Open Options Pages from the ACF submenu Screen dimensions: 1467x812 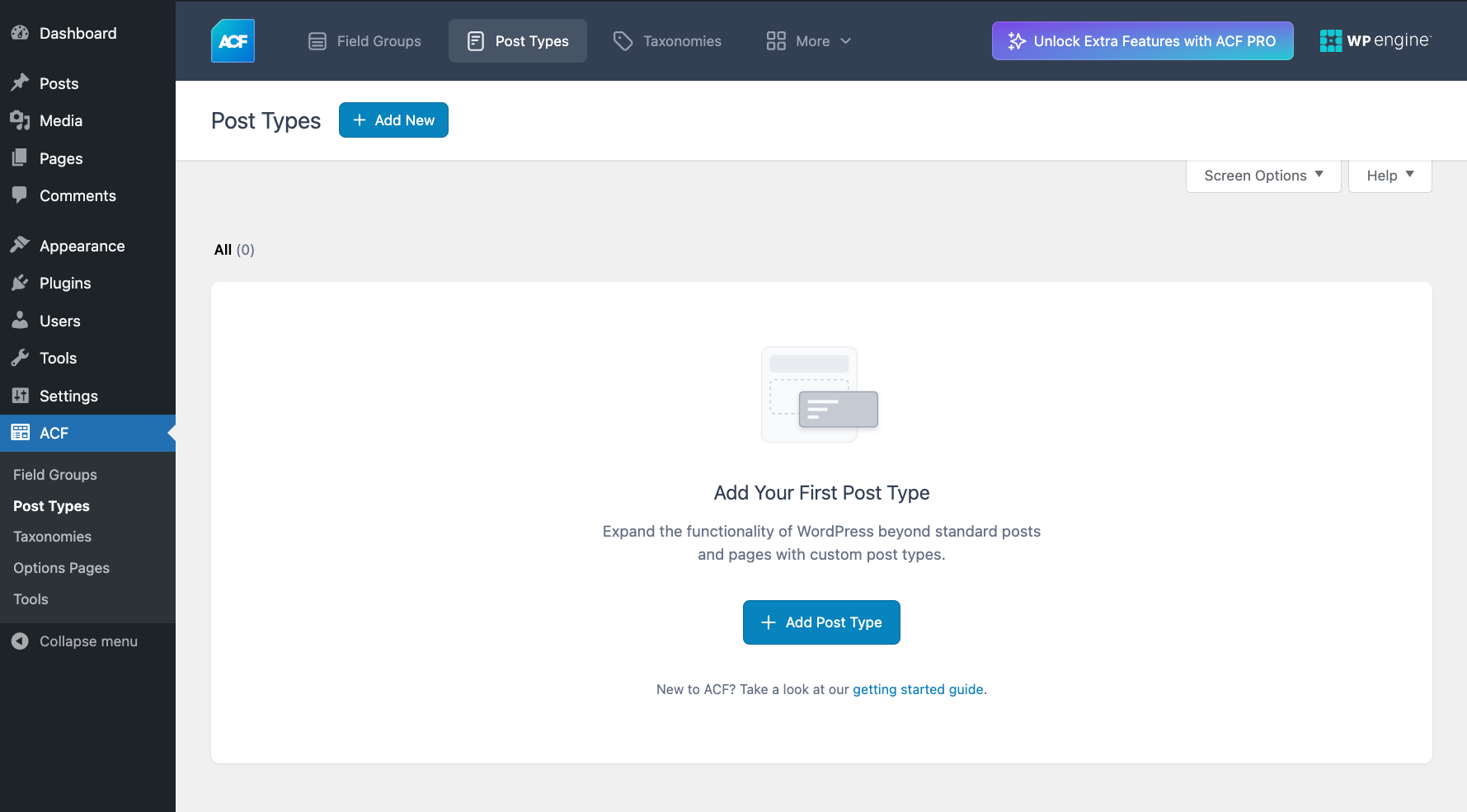tap(60, 567)
